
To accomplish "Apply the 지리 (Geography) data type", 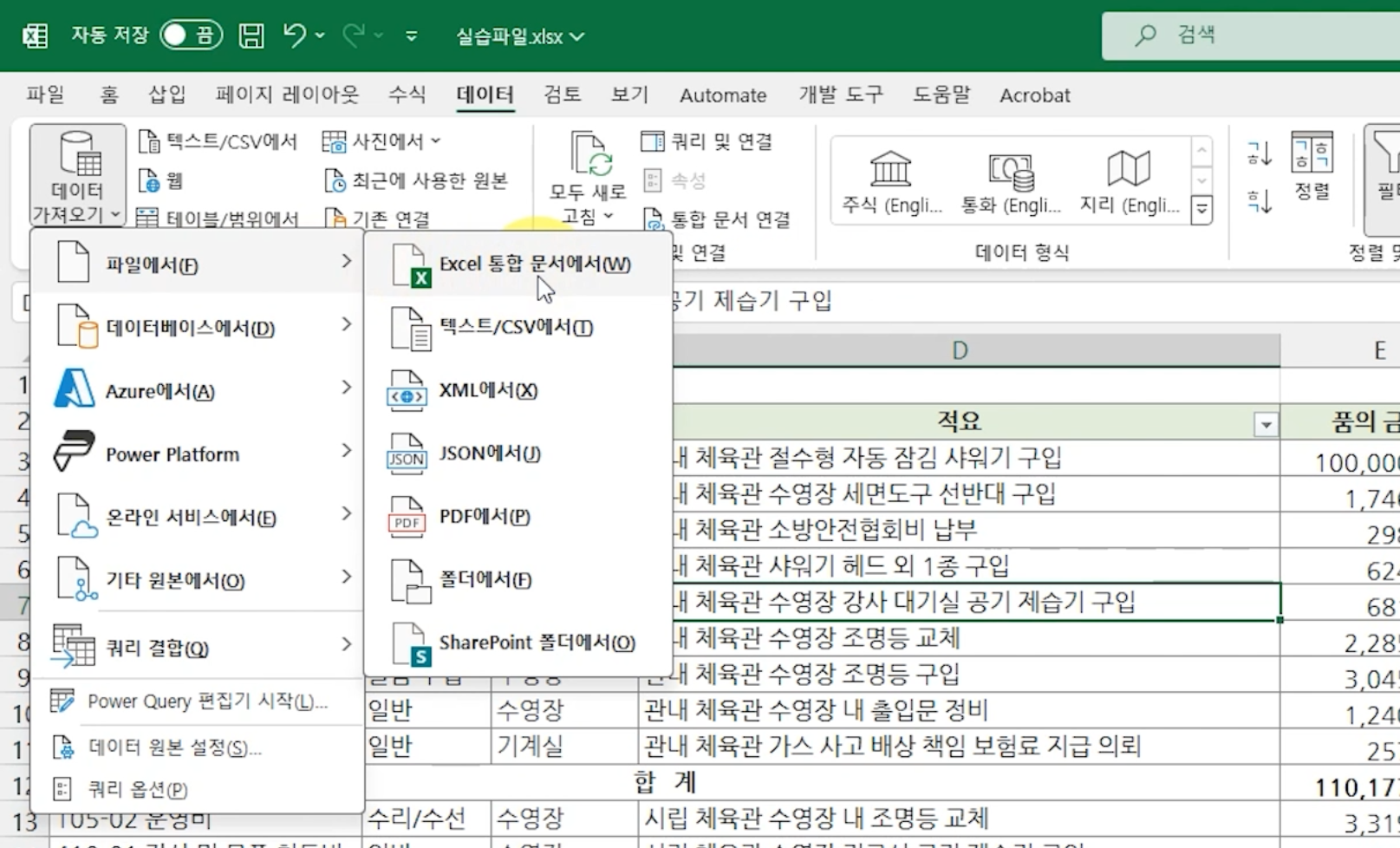I will [1127, 178].
